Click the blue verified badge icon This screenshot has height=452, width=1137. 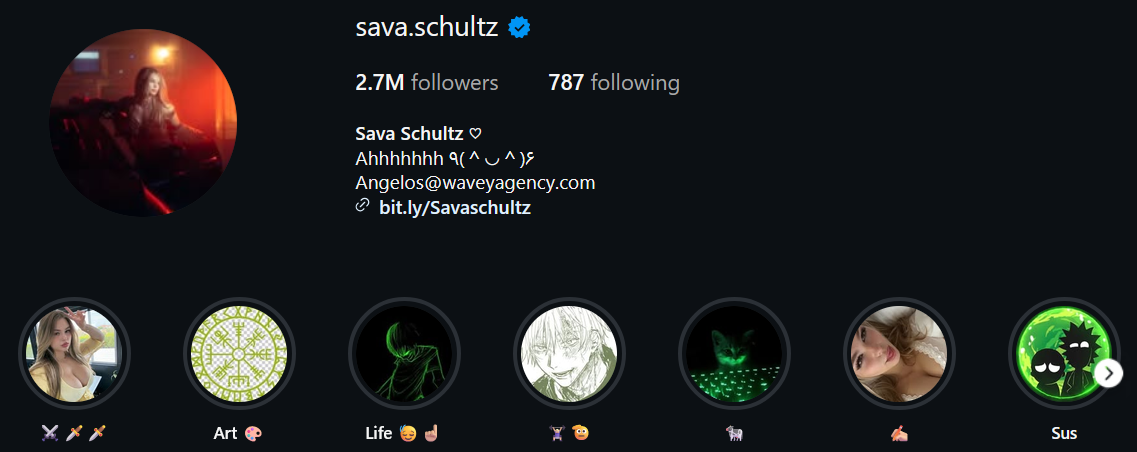click(x=519, y=28)
